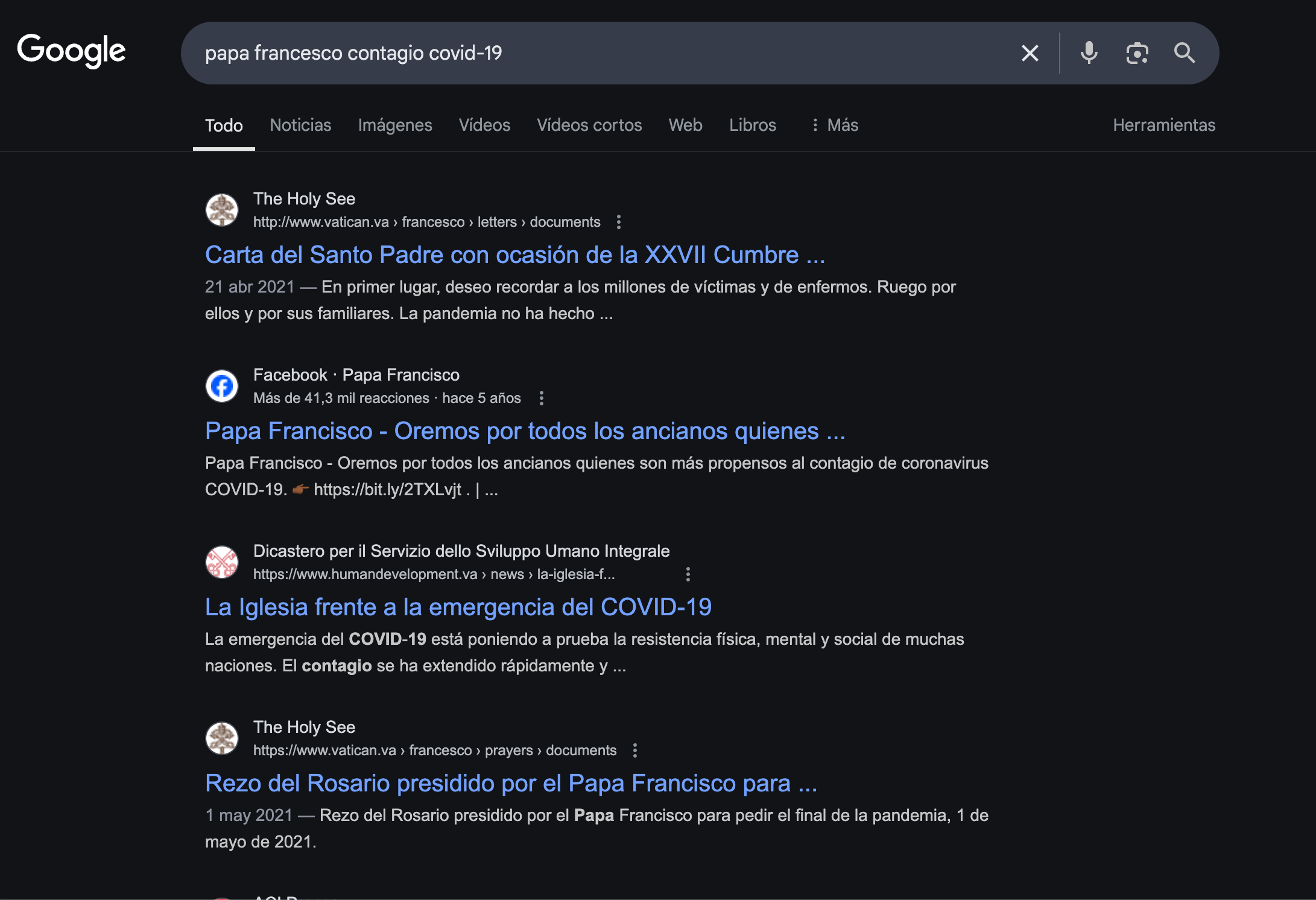Click the 'https://bit.ly/2TXLvjt' snippet text

[x=387, y=489]
